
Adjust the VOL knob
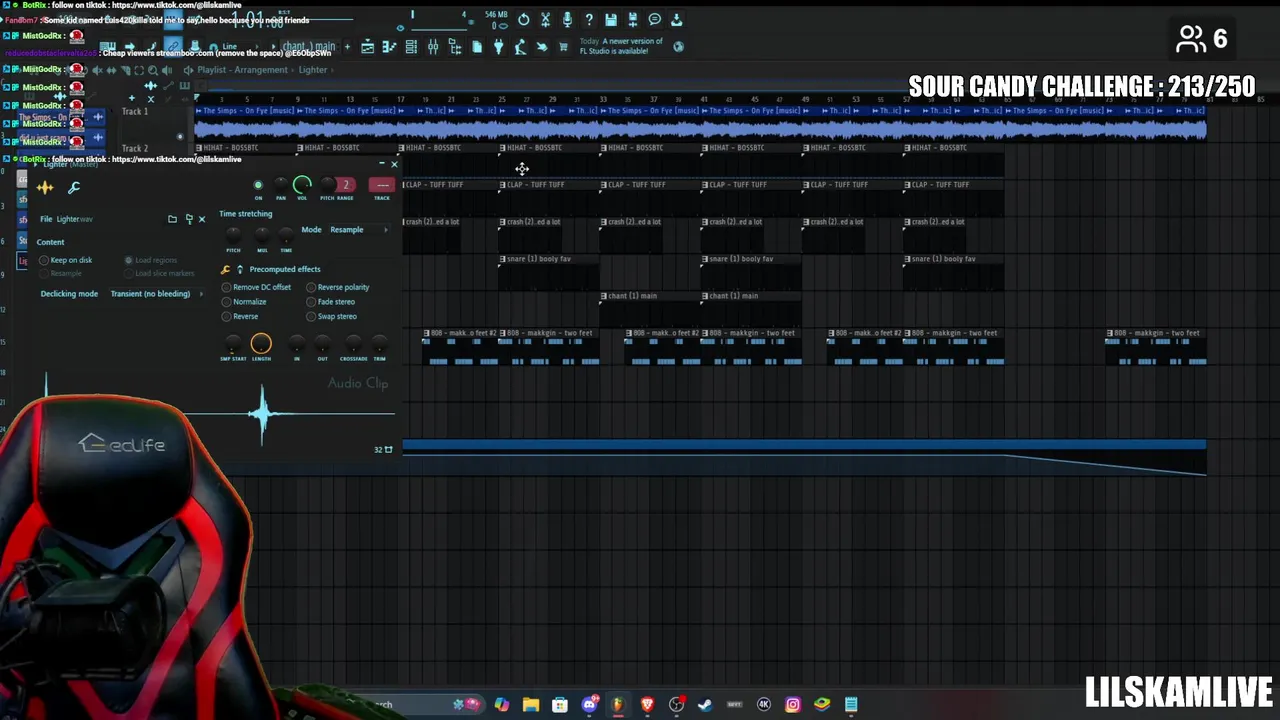click(x=302, y=184)
